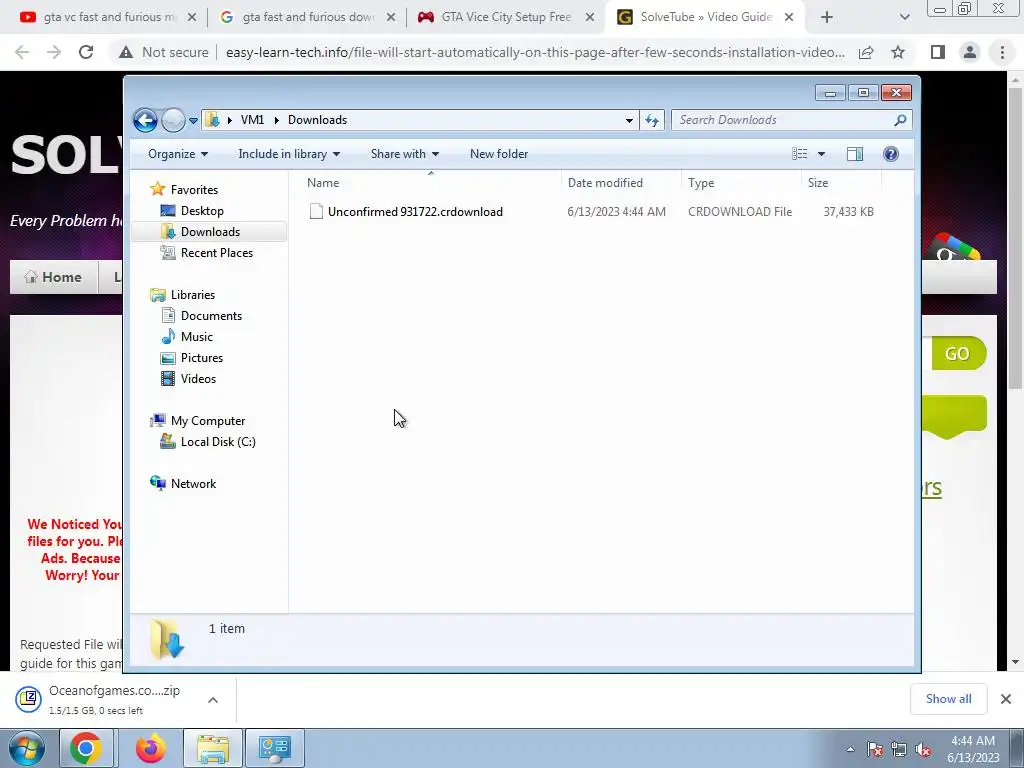This screenshot has width=1024, height=768.
Task: Open Chrome profile icon
Action: click(970, 52)
